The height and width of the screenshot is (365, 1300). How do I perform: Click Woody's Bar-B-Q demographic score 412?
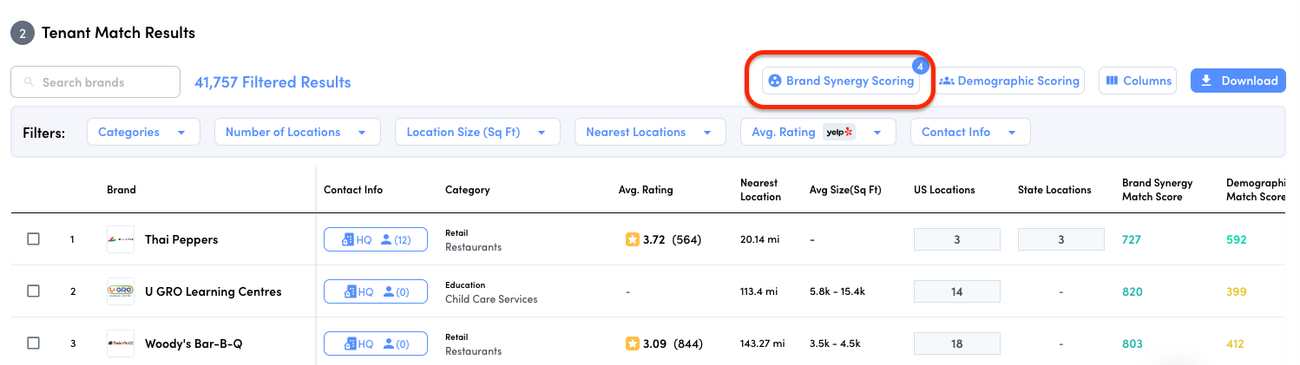pos(1236,344)
